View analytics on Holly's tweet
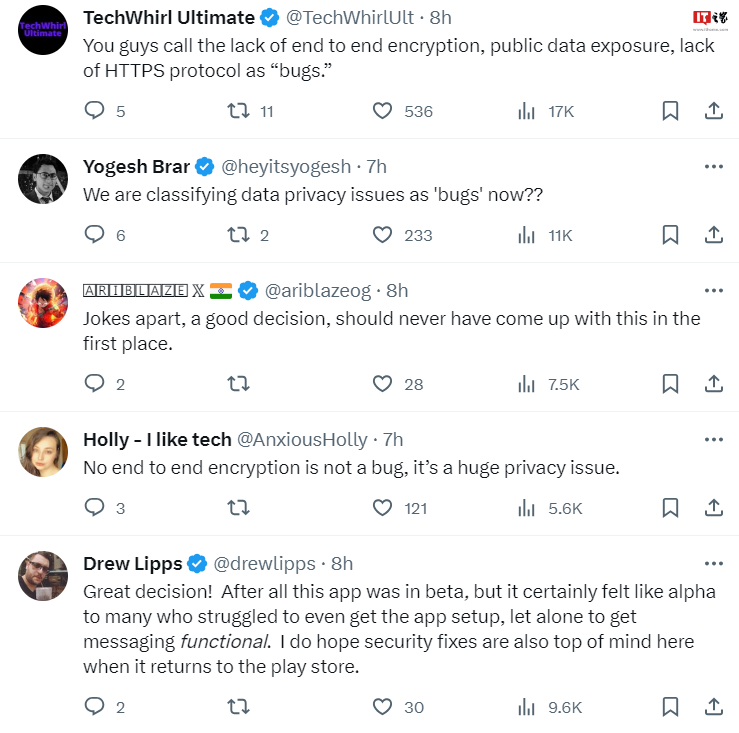739x733 pixels. pyautogui.click(x=526, y=508)
